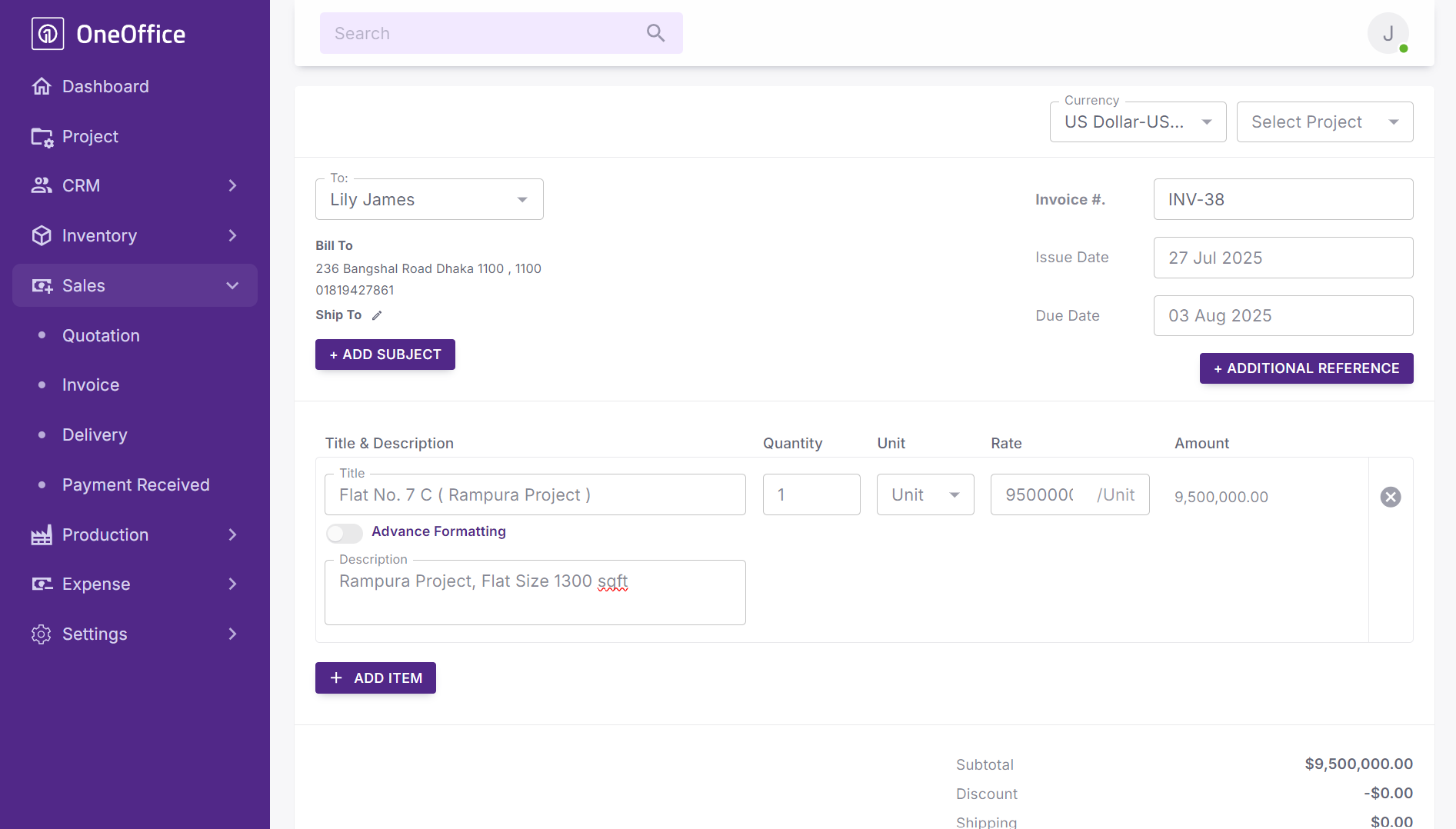Image resolution: width=1456 pixels, height=829 pixels.
Task: Click the OneOffice logo icon
Action: (48, 34)
